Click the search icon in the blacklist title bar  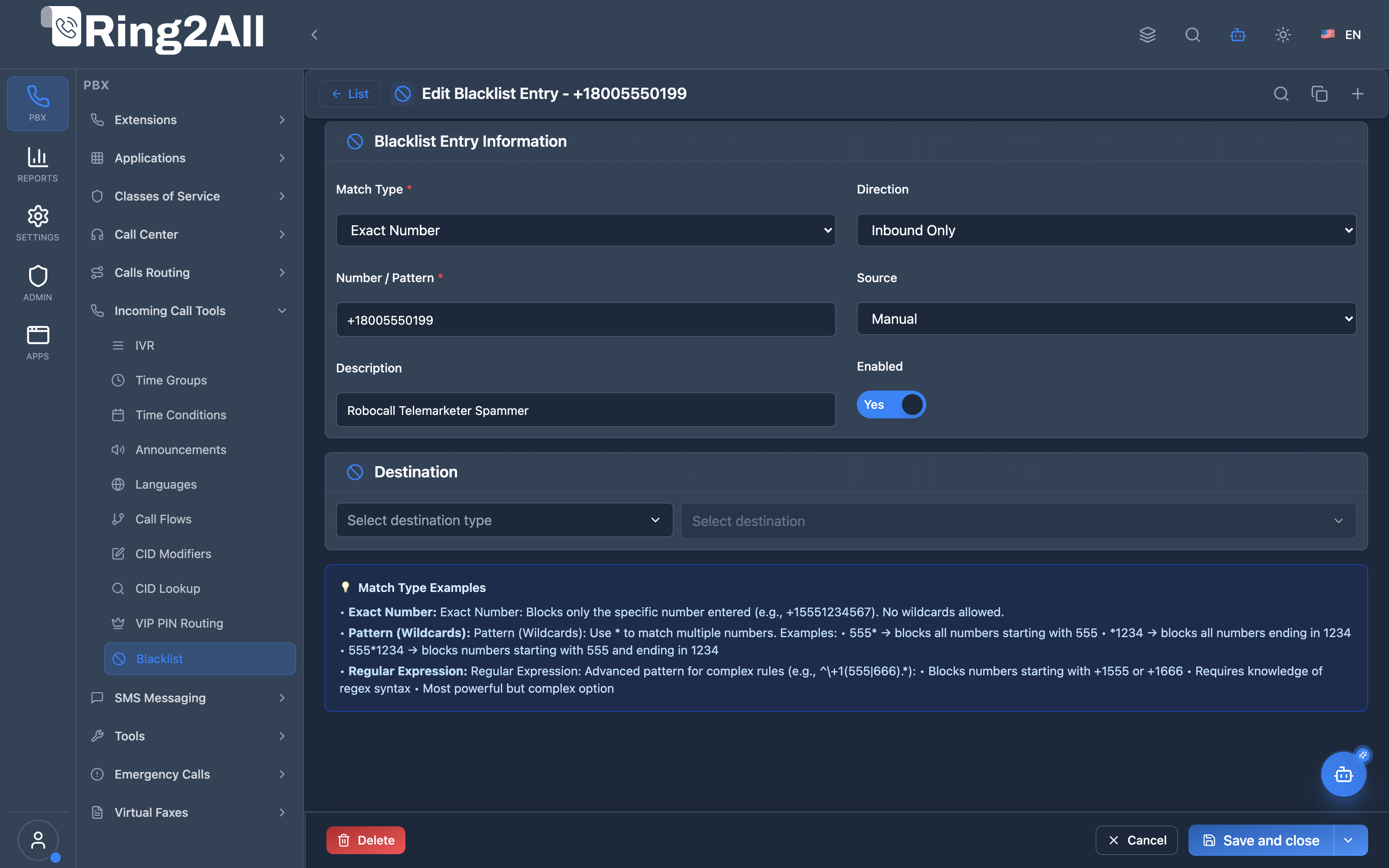point(1281,94)
